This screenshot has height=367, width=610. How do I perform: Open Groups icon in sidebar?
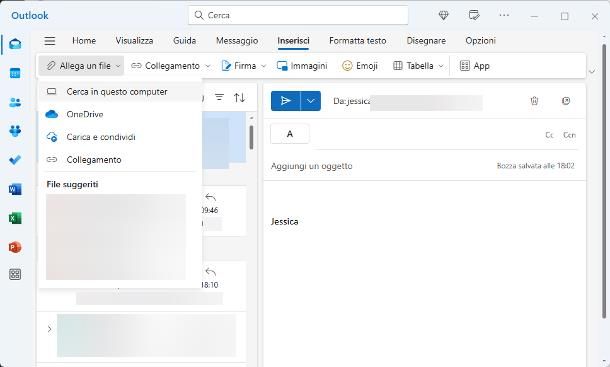click(15, 131)
